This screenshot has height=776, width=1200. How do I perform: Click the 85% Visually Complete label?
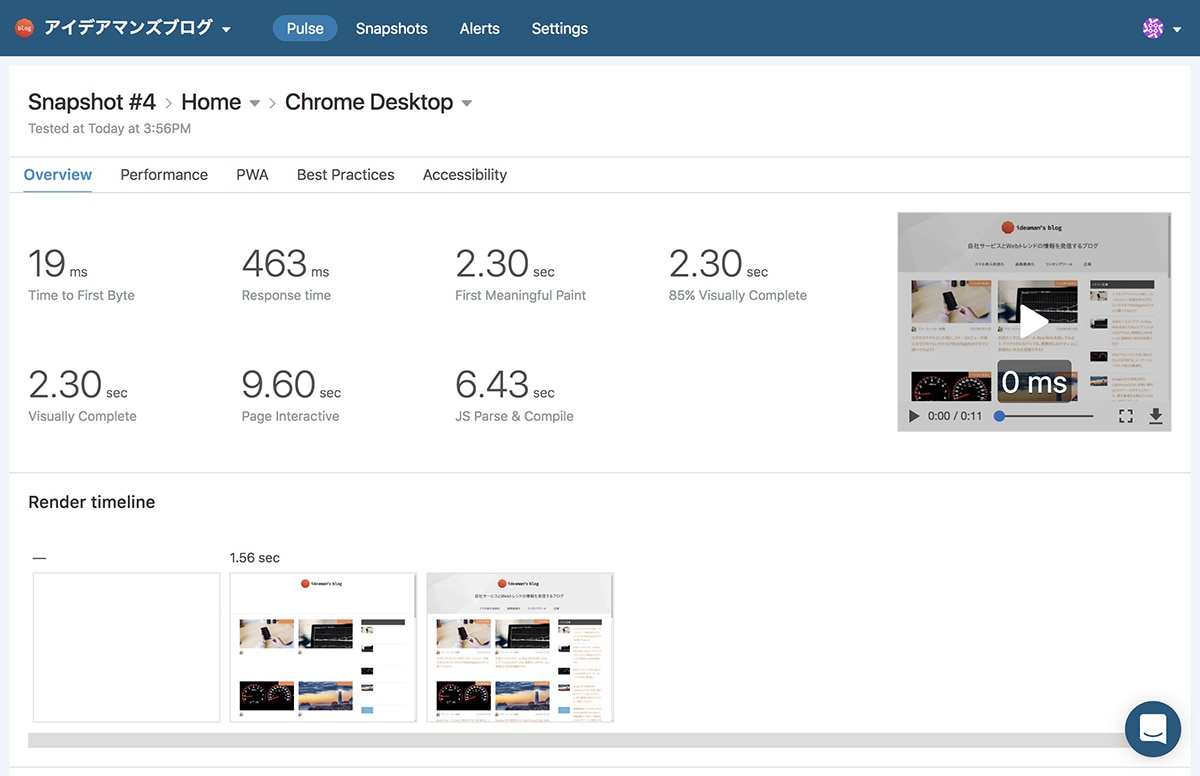point(738,295)
